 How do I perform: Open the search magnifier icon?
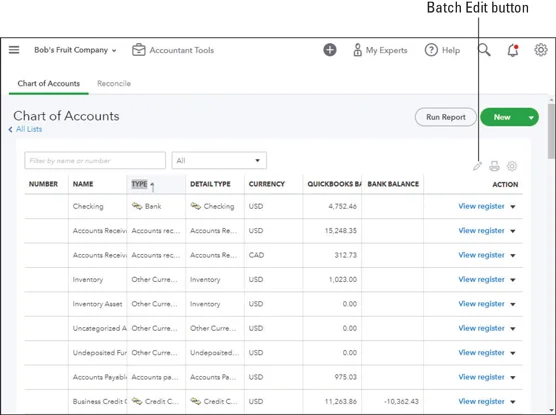click(x=484, y=50)
